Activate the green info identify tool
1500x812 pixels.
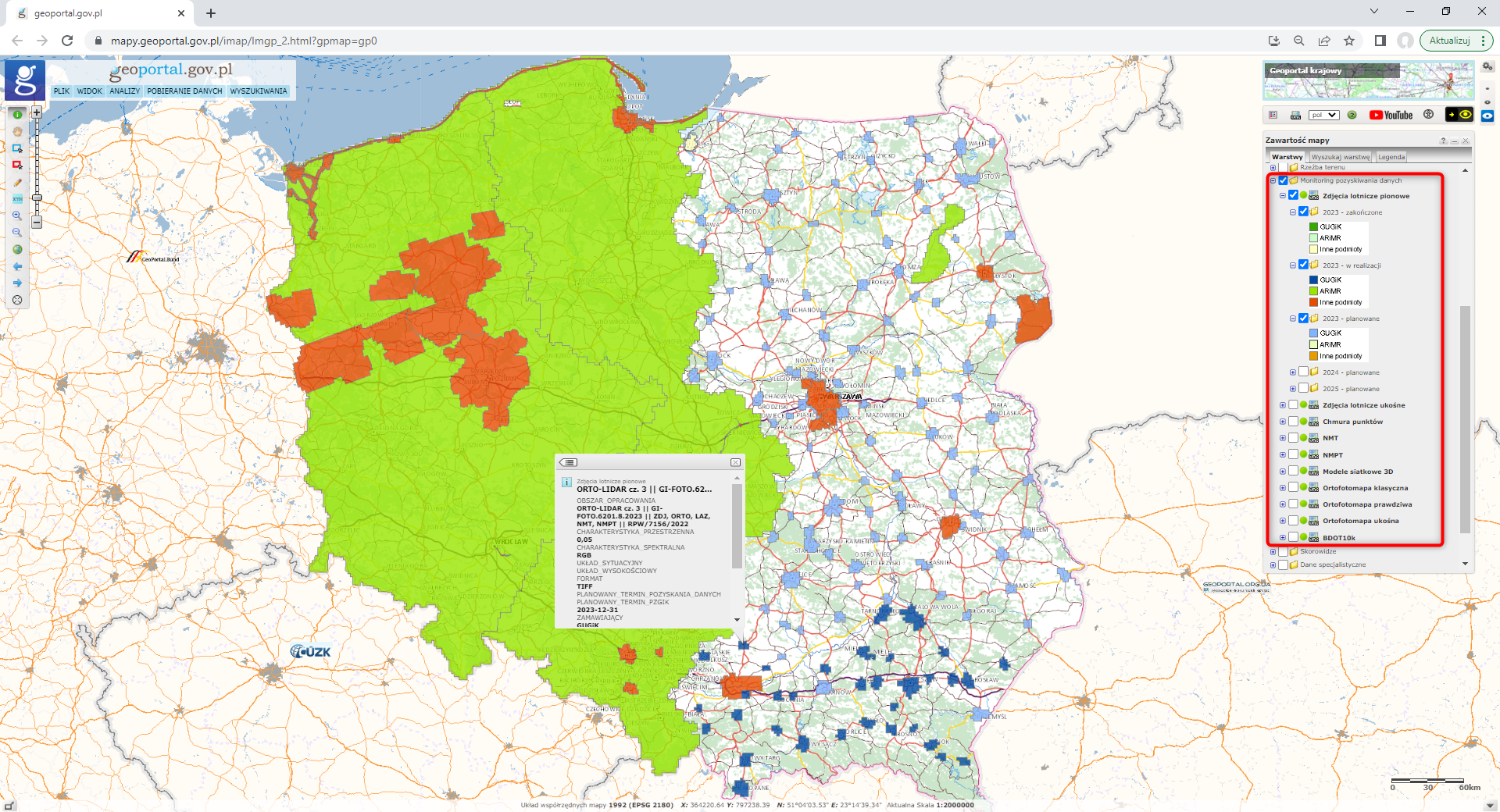[17, 115]
